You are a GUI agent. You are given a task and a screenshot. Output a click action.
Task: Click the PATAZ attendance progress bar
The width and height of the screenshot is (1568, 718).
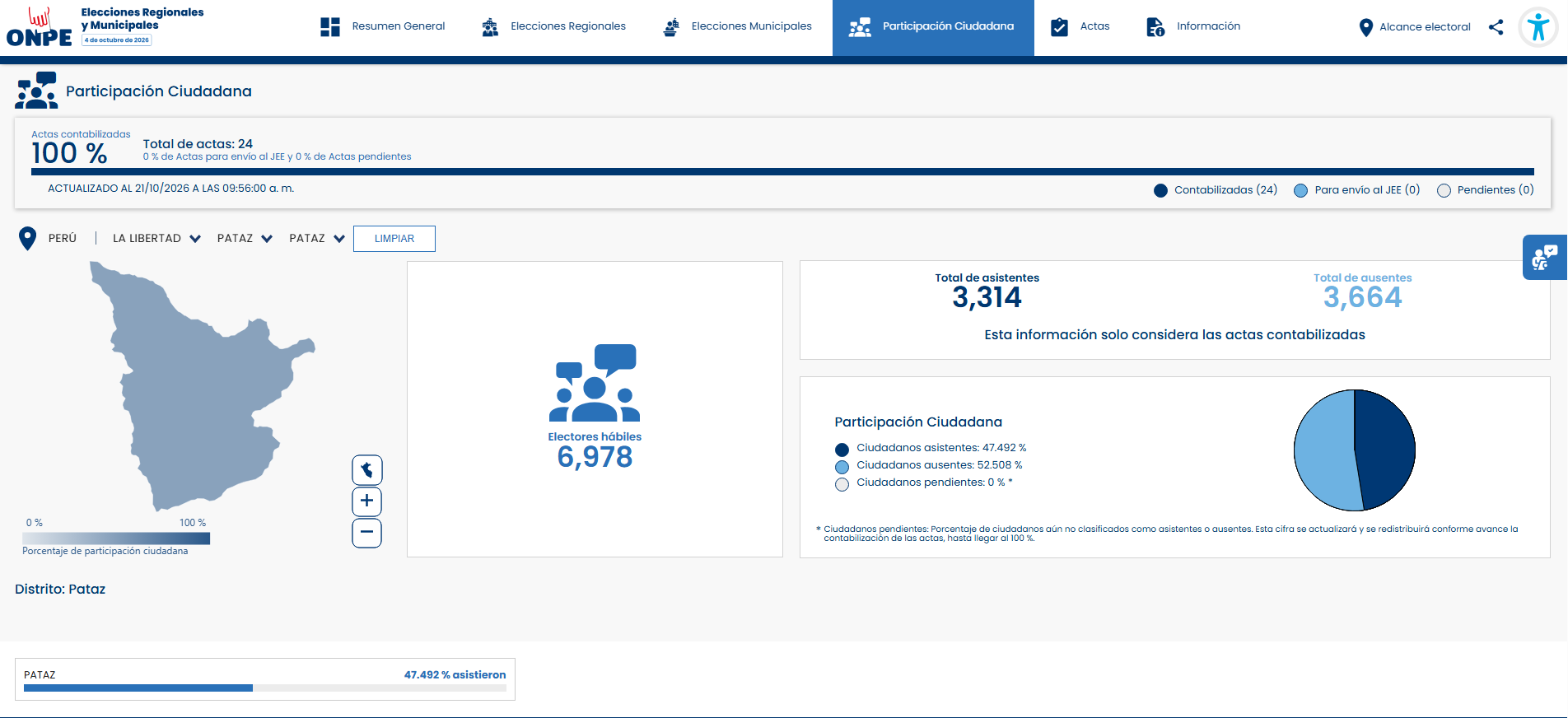click(x=265, y=688)
